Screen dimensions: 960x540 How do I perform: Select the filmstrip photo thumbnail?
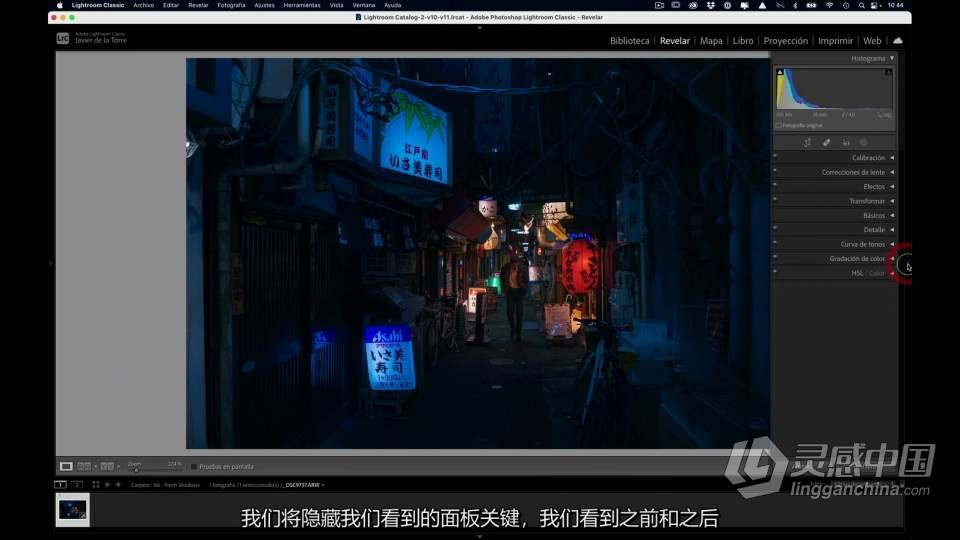pyautogui.click(x=72, y=509)
